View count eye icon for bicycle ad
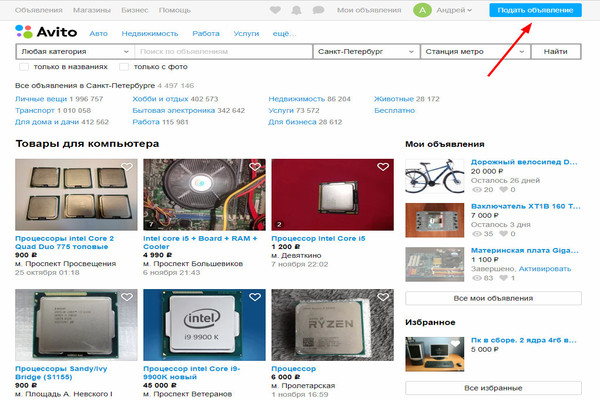The height and width of the screenshot is (400, 600). click(x=476, y=189)
